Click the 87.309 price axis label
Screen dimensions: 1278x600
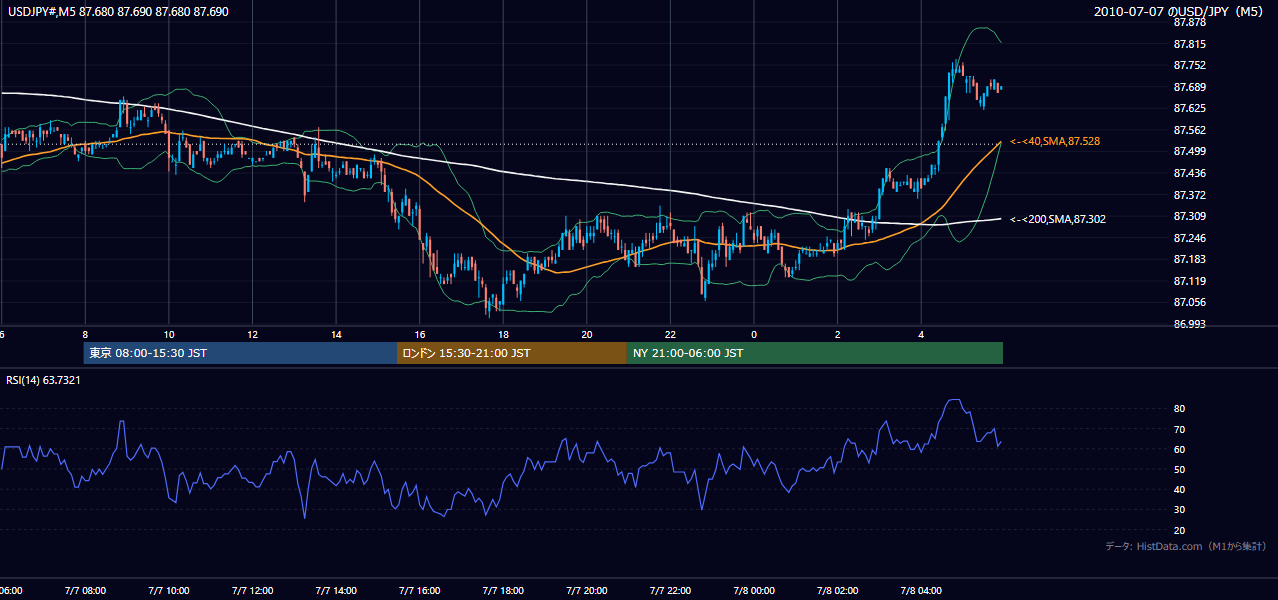pos(1189,216)
